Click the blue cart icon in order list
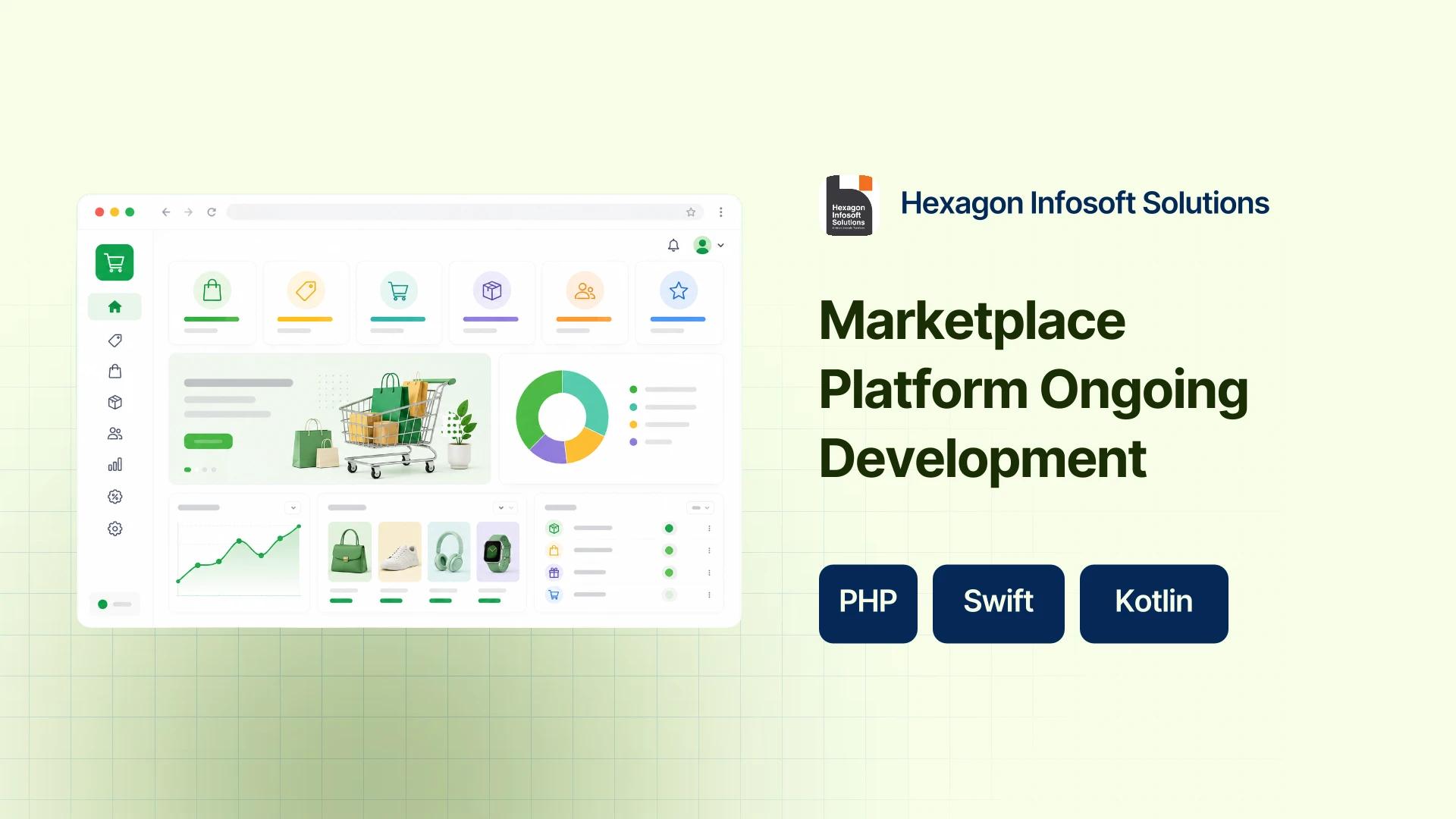 (x=554, y=595)
